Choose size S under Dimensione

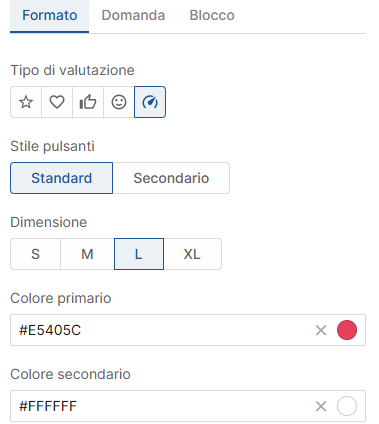tap(35, 254)
